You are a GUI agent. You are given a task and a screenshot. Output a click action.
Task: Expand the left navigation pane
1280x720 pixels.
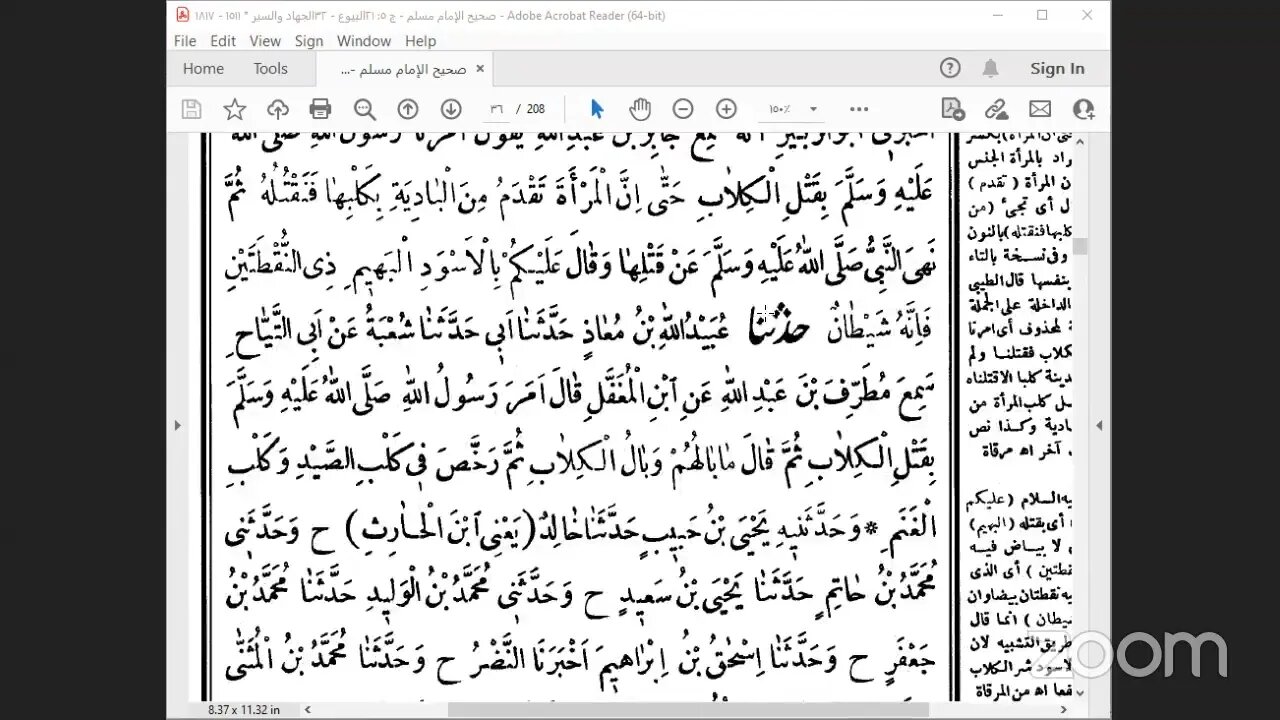tap(178, 425)
